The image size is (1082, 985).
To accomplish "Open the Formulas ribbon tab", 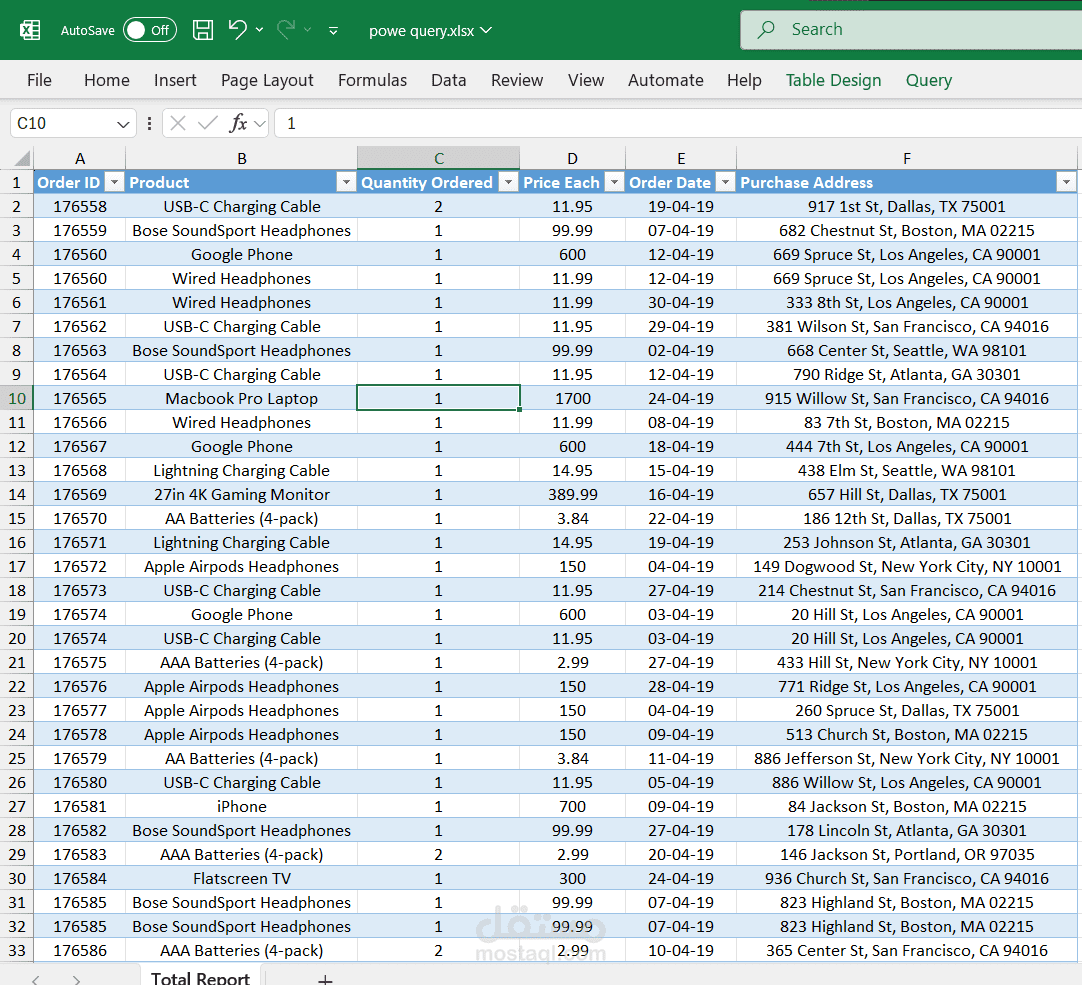I will [x=373, y=80].
